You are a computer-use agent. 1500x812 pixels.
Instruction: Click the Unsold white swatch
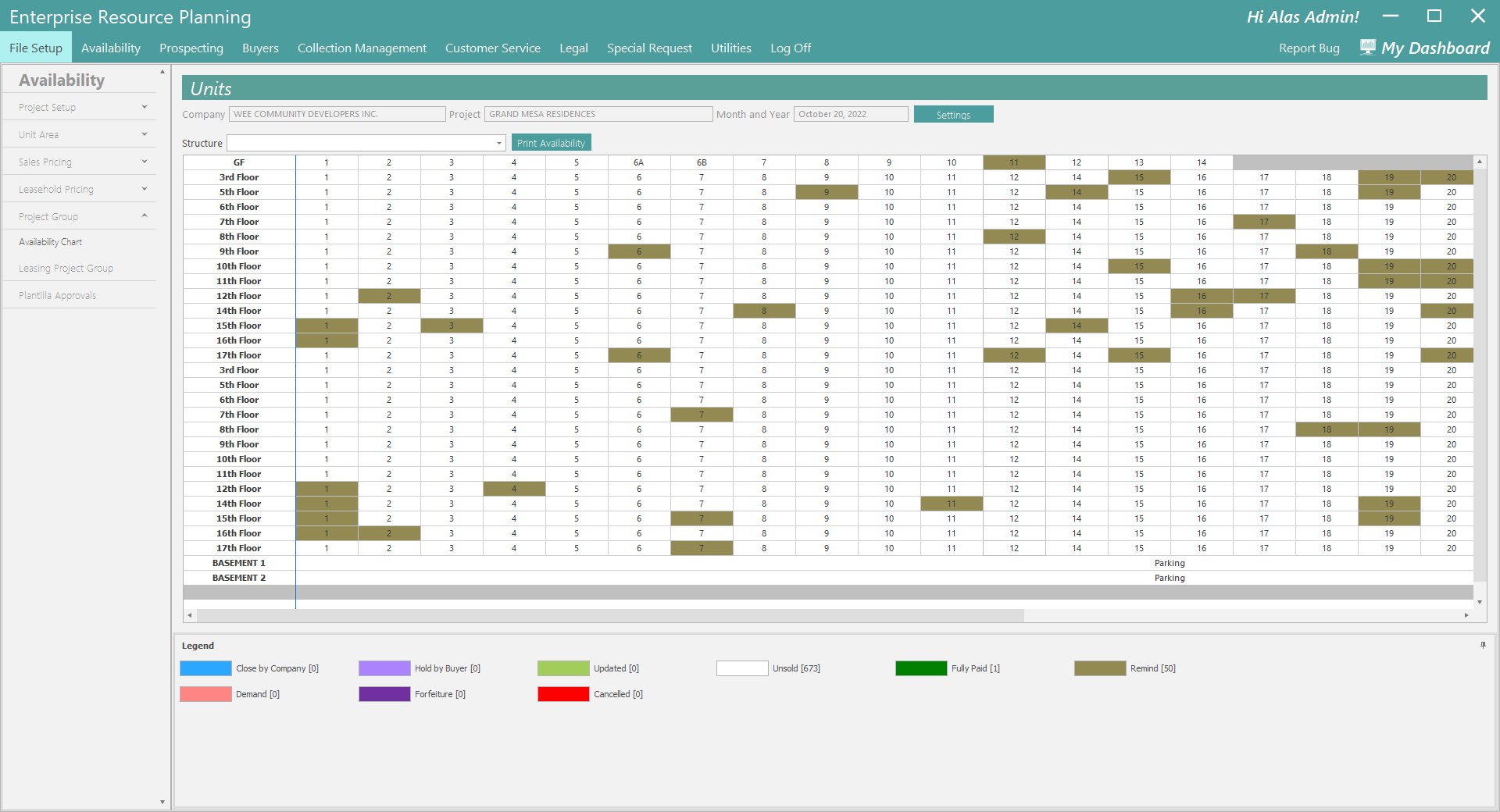click(742, 668)
